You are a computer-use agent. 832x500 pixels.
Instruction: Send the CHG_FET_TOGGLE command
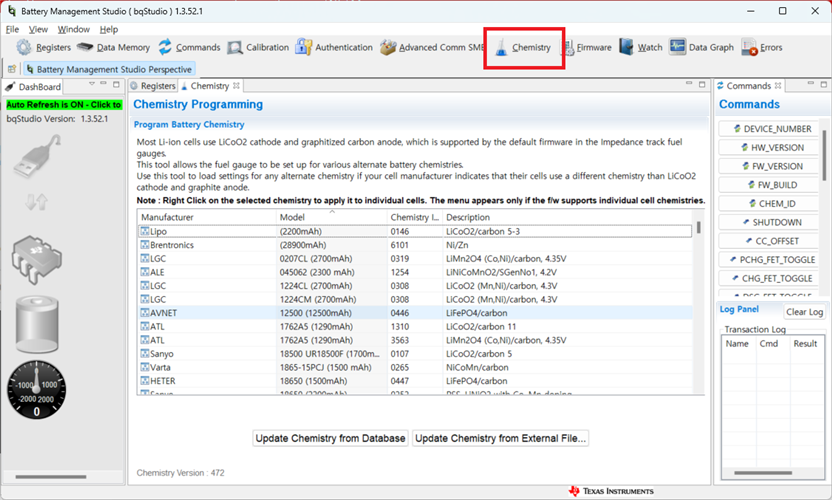coord(768,278)
